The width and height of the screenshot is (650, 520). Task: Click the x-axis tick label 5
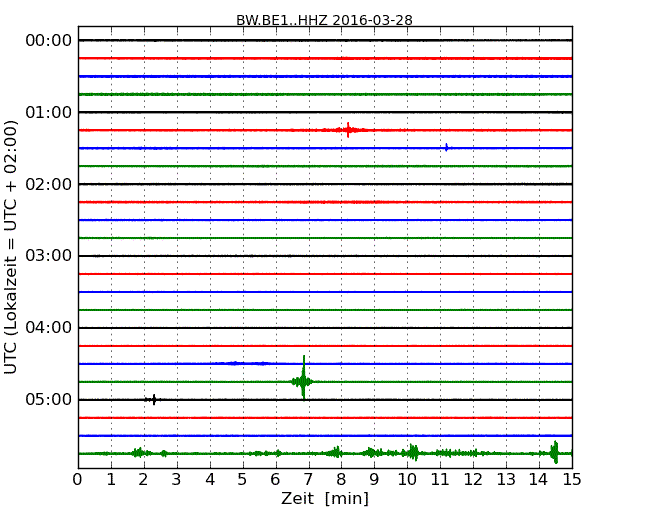click(x=242, y=480)
